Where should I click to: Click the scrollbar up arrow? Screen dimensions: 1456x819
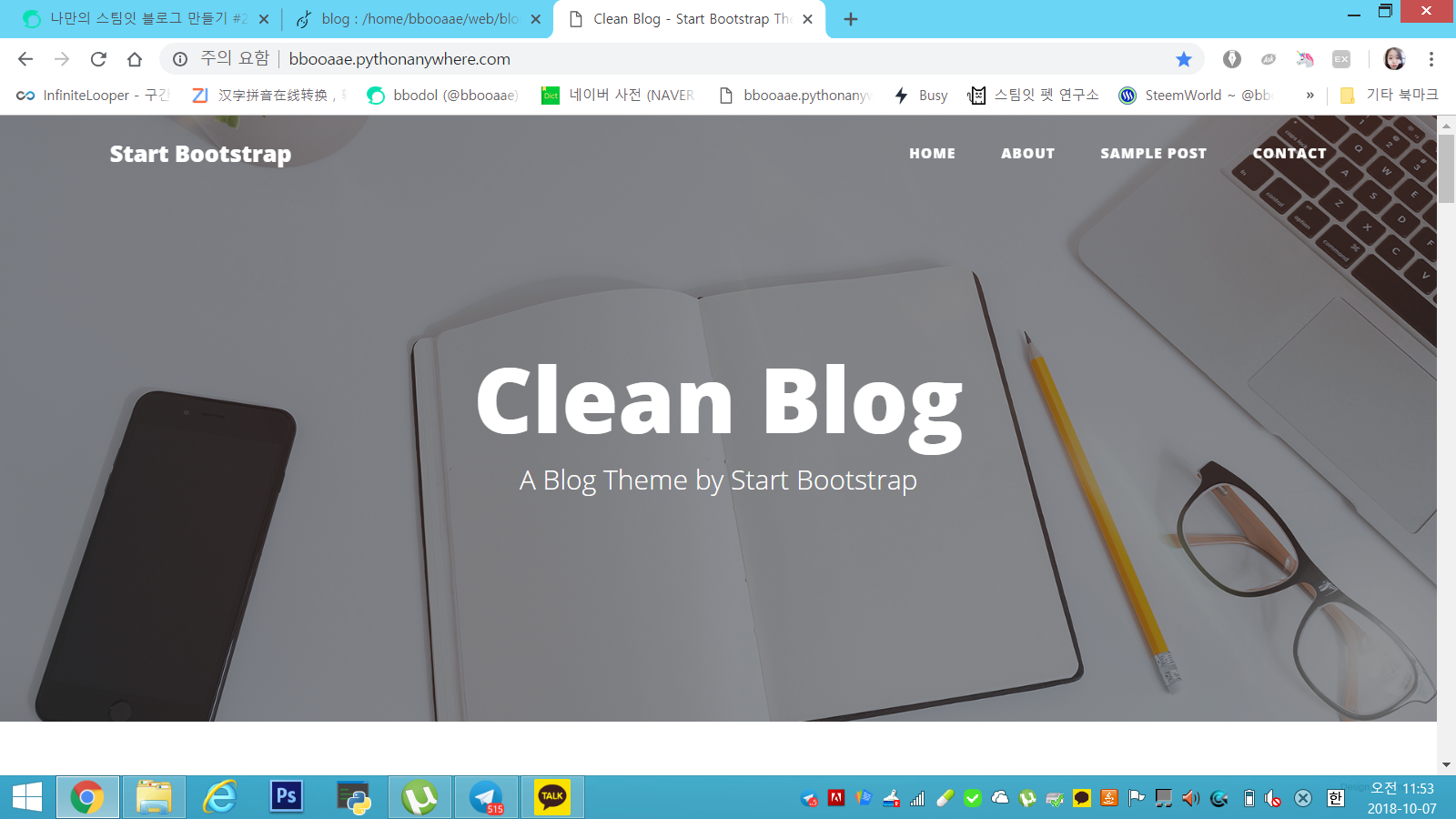[x=1446, y=125]
